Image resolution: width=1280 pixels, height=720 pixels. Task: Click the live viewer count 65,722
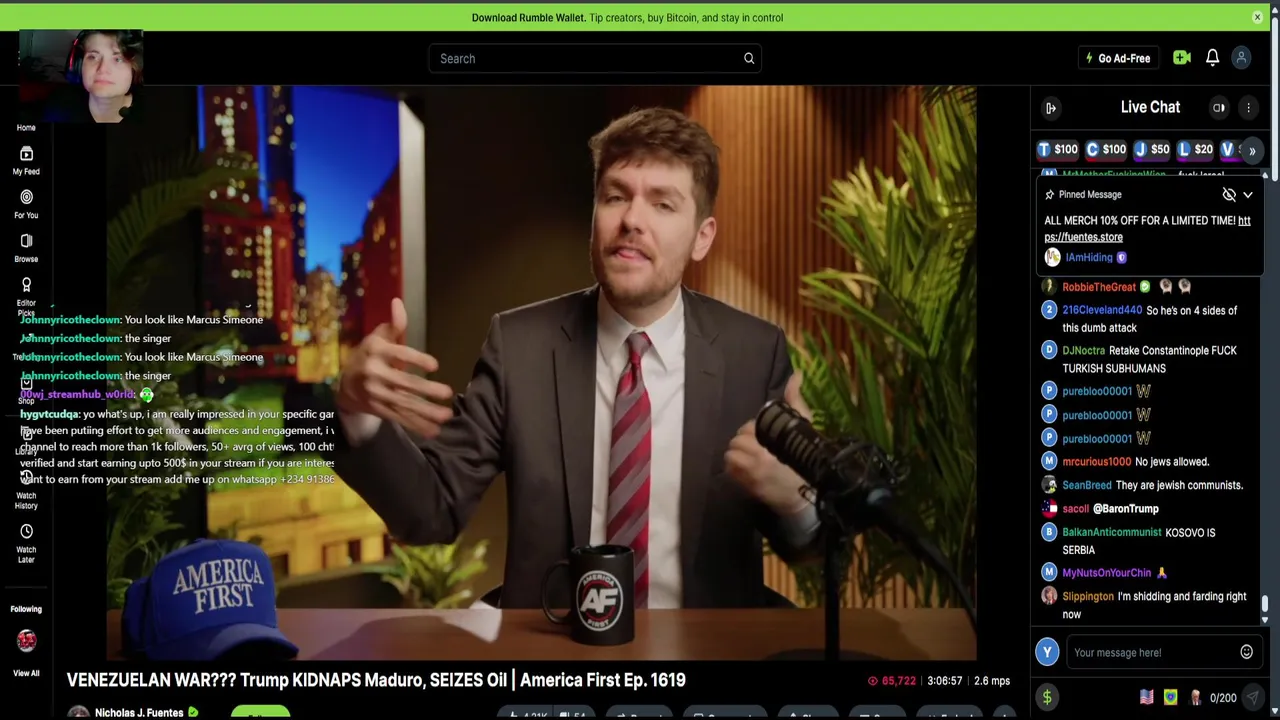891,680
